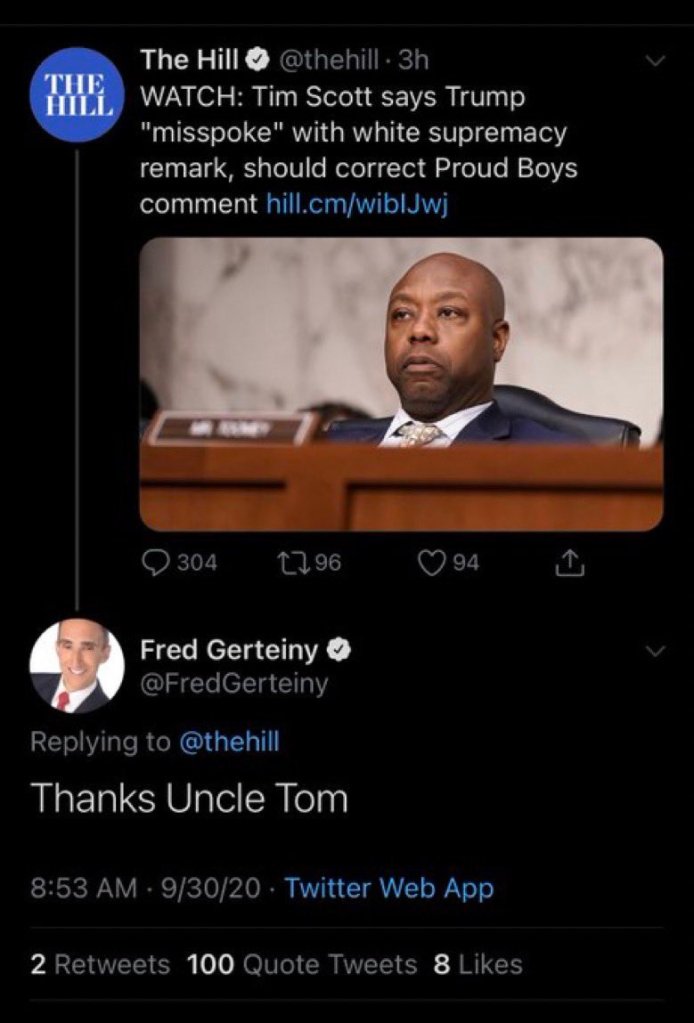This screenshot has height=1023, width=694.
Task: View the 100 Quote Tweets
Action: click(x=300, y=964)
